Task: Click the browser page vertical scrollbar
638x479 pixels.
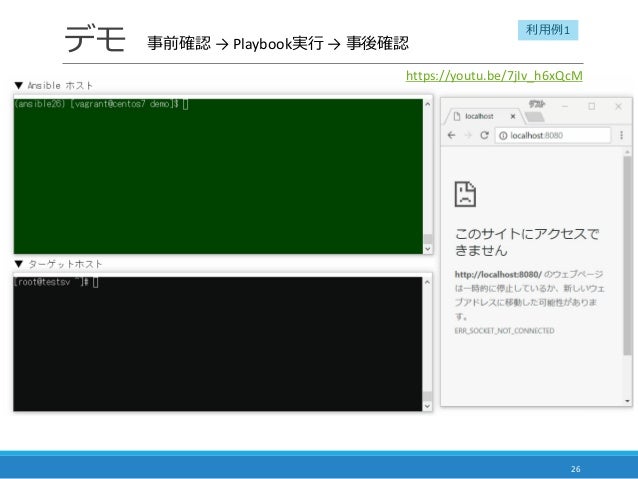Action: [x=627, y=256]
